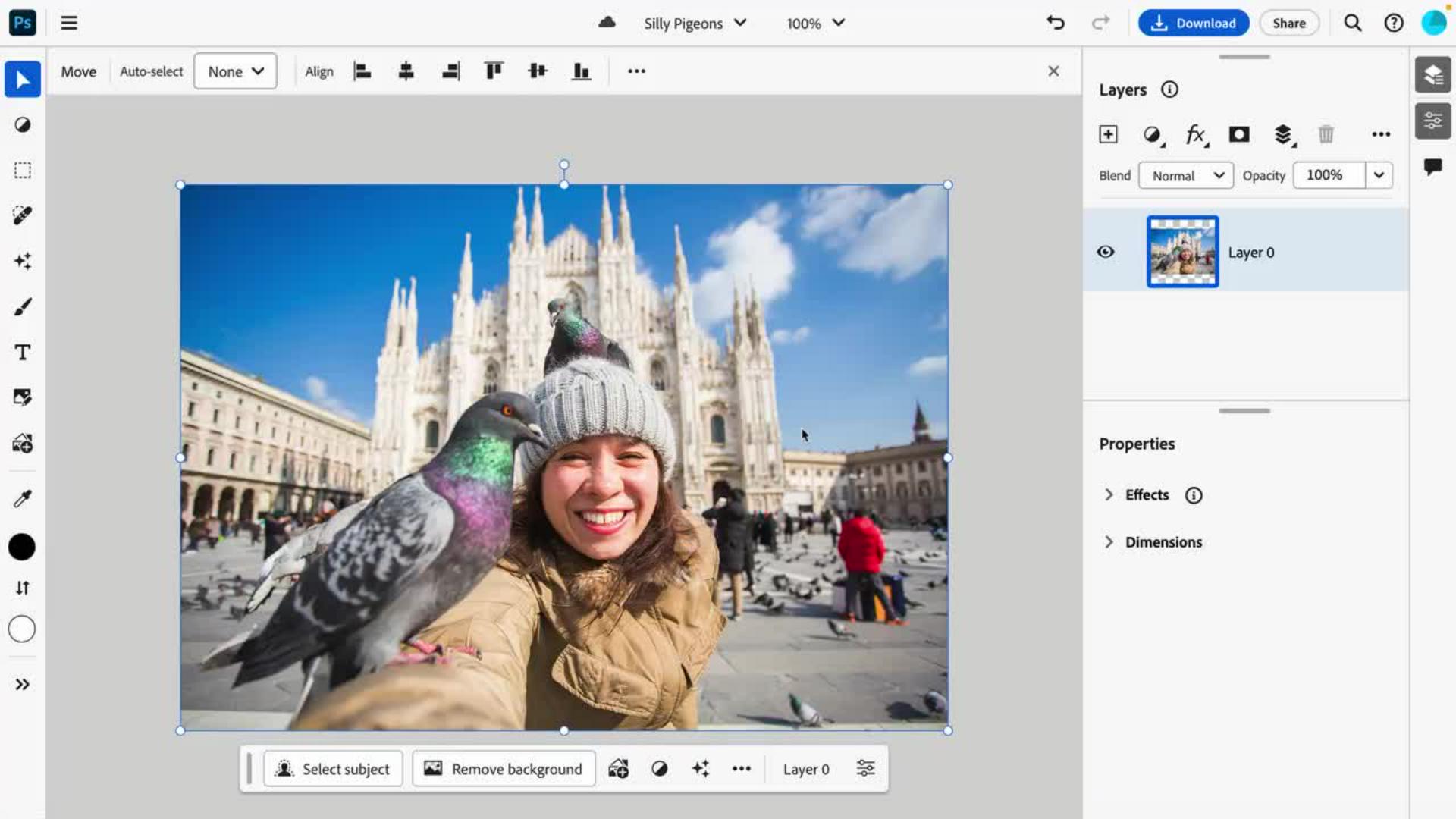
Task: Click the Remove background button
Action: point(504,769)
